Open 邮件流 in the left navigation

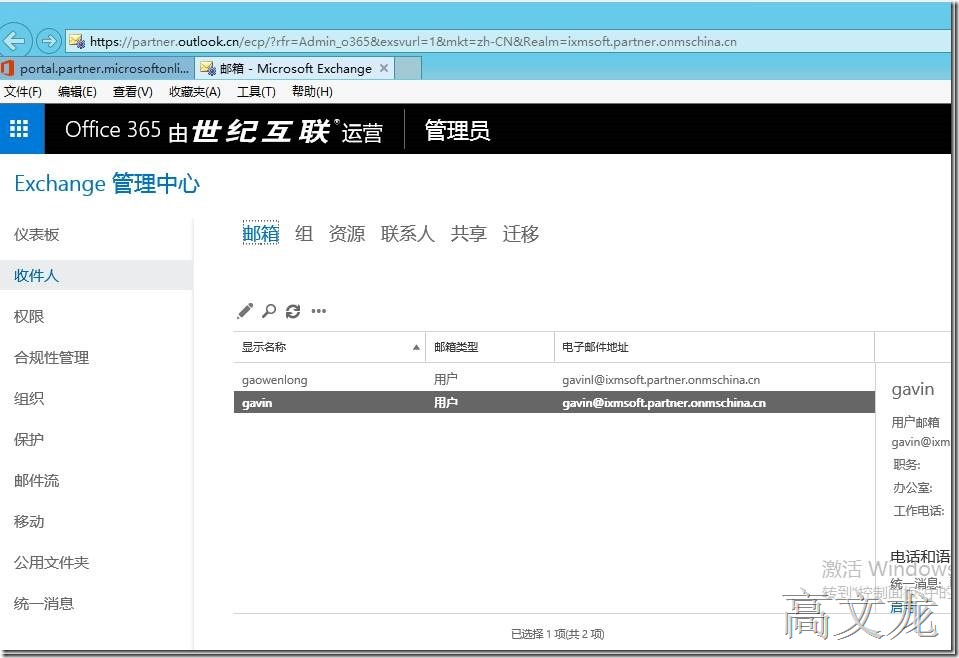pos(37,480)
